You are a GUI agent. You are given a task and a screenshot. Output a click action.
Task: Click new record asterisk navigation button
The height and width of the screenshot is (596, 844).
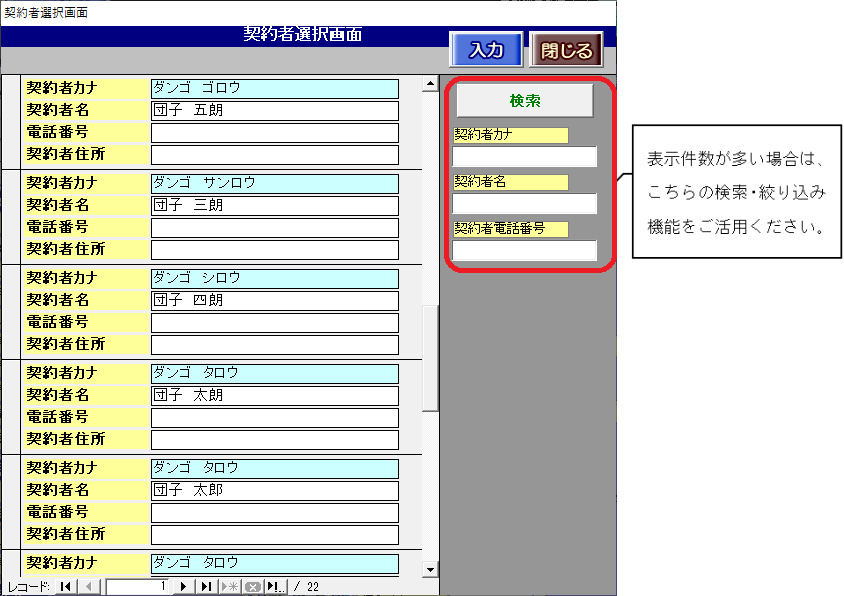[229, 587]
